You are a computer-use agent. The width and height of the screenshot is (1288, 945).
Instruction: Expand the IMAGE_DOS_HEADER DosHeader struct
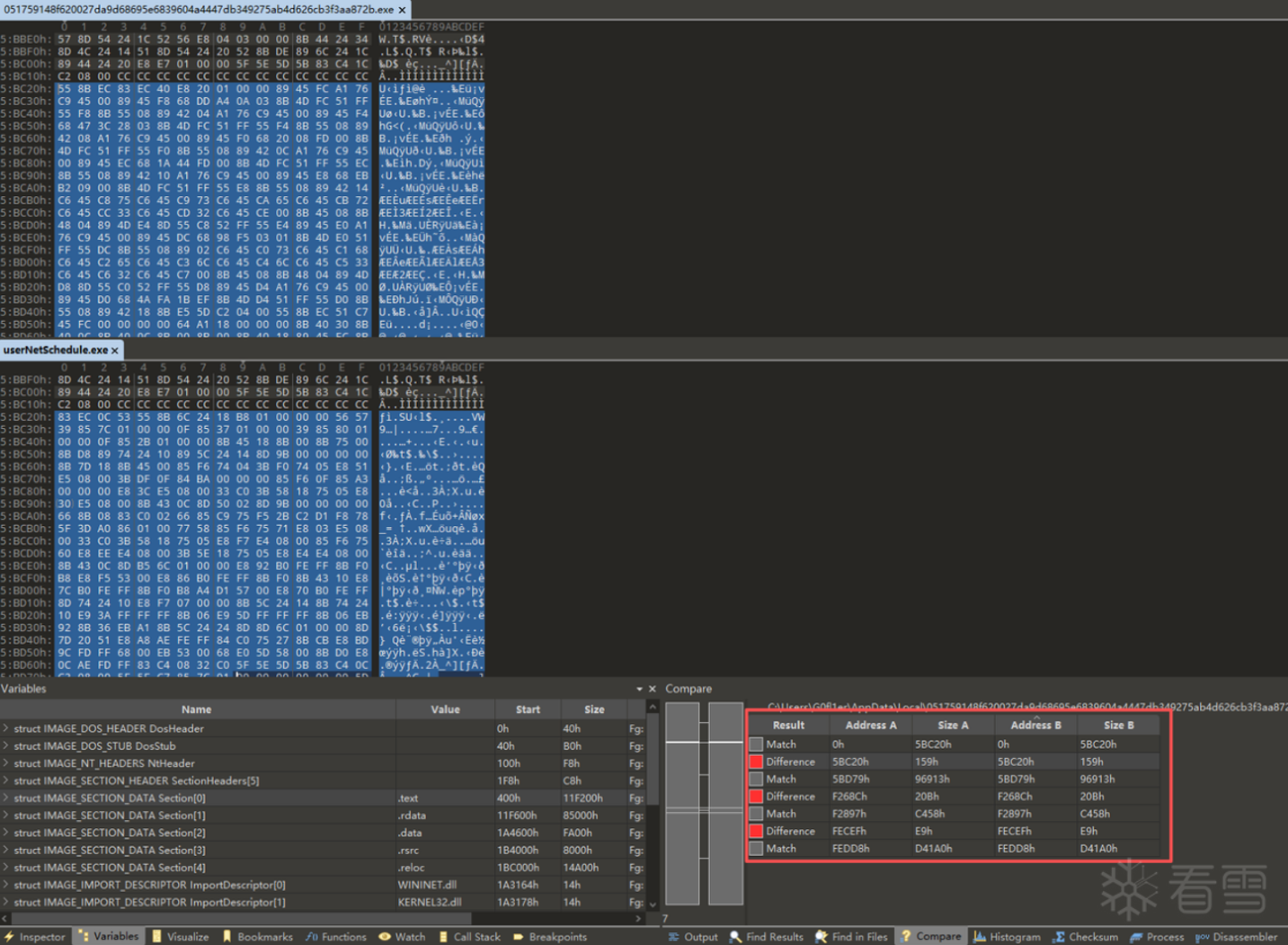tap(6, 728)
